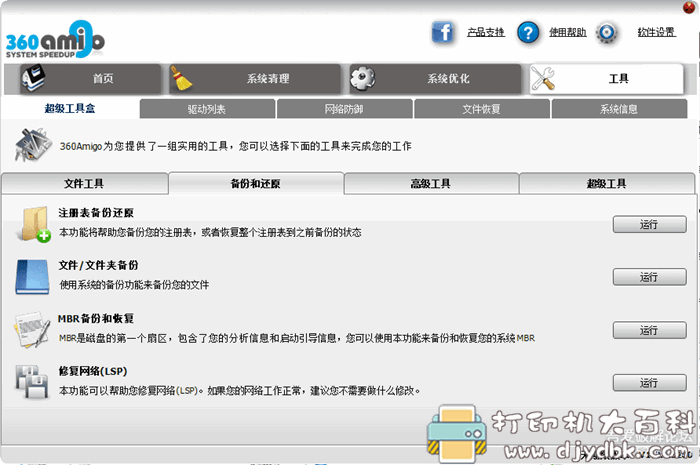Open the 使用帮助 link
This screenshot has height=465, width=700.
click(x=567, y=32)
